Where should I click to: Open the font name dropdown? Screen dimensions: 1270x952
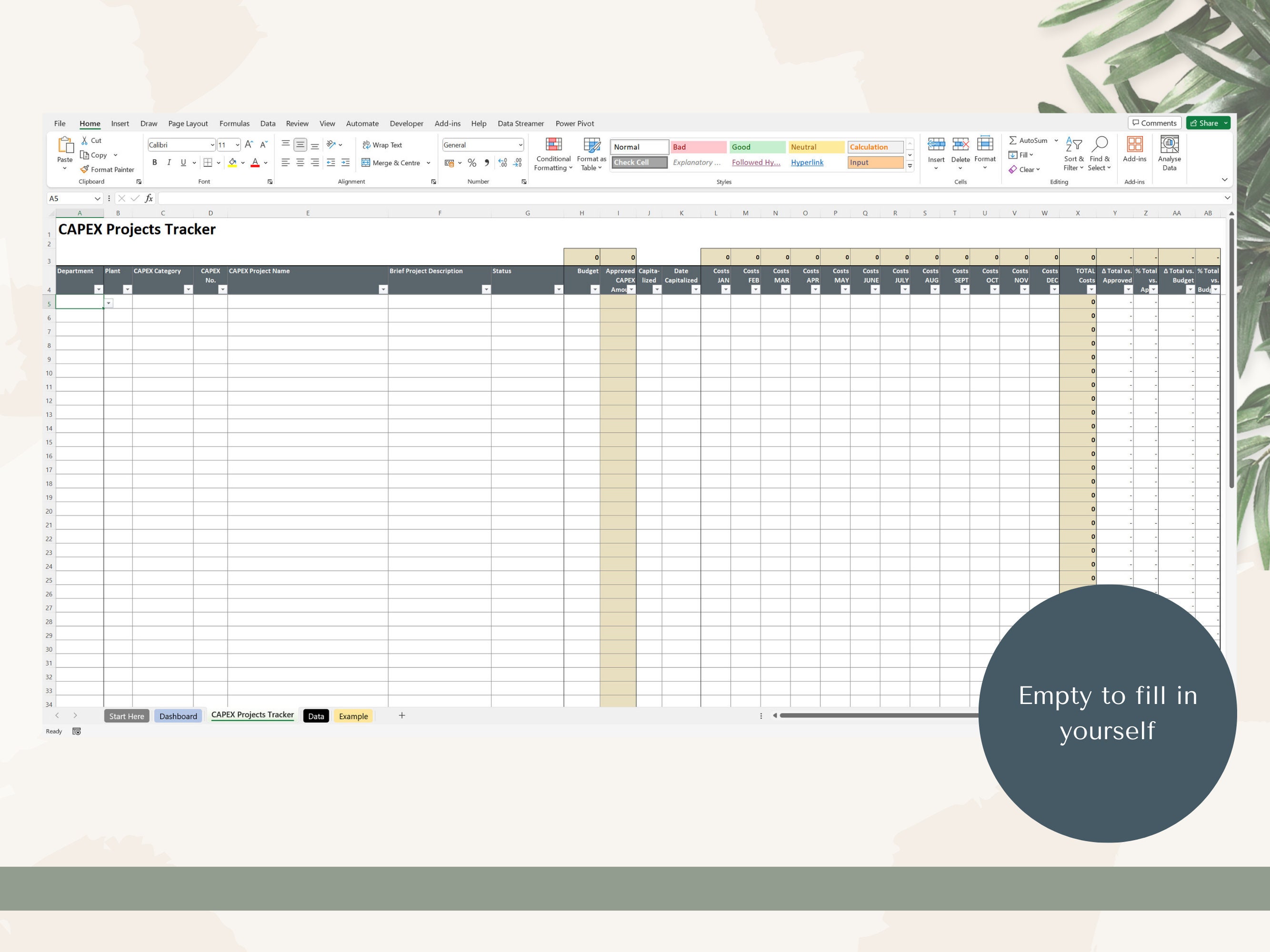pyautogui.click(x=212, y=145)
